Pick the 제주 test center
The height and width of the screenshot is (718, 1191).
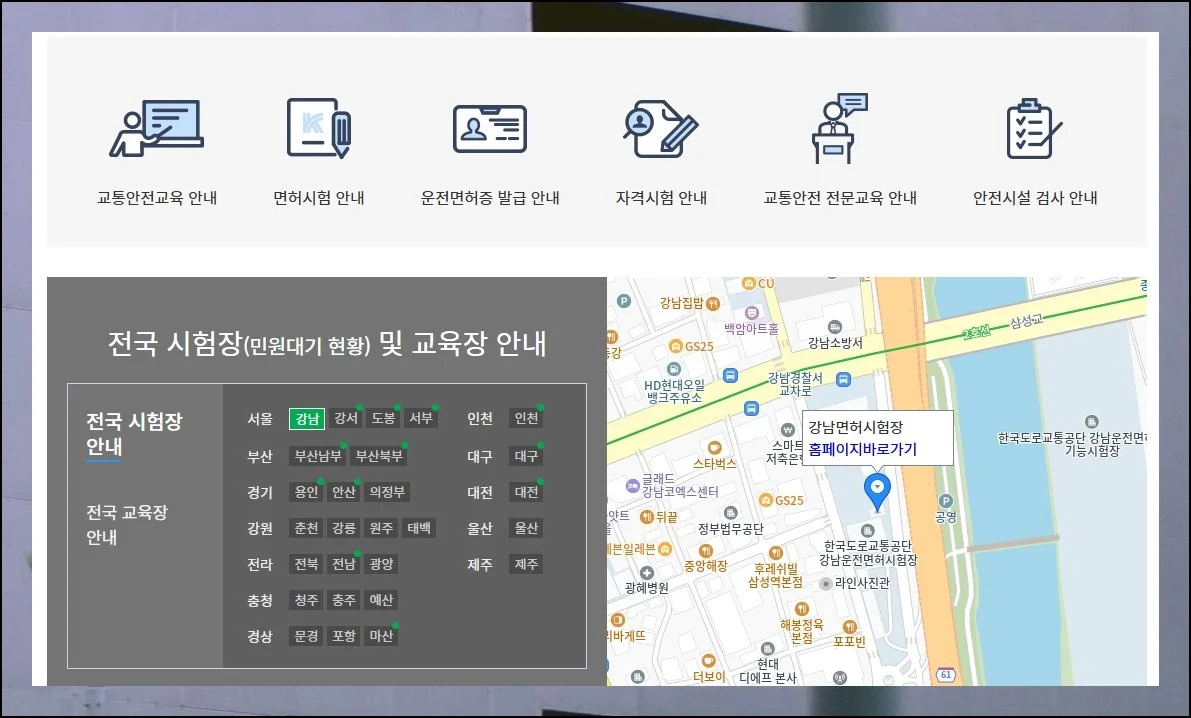(x=526, y=564)
